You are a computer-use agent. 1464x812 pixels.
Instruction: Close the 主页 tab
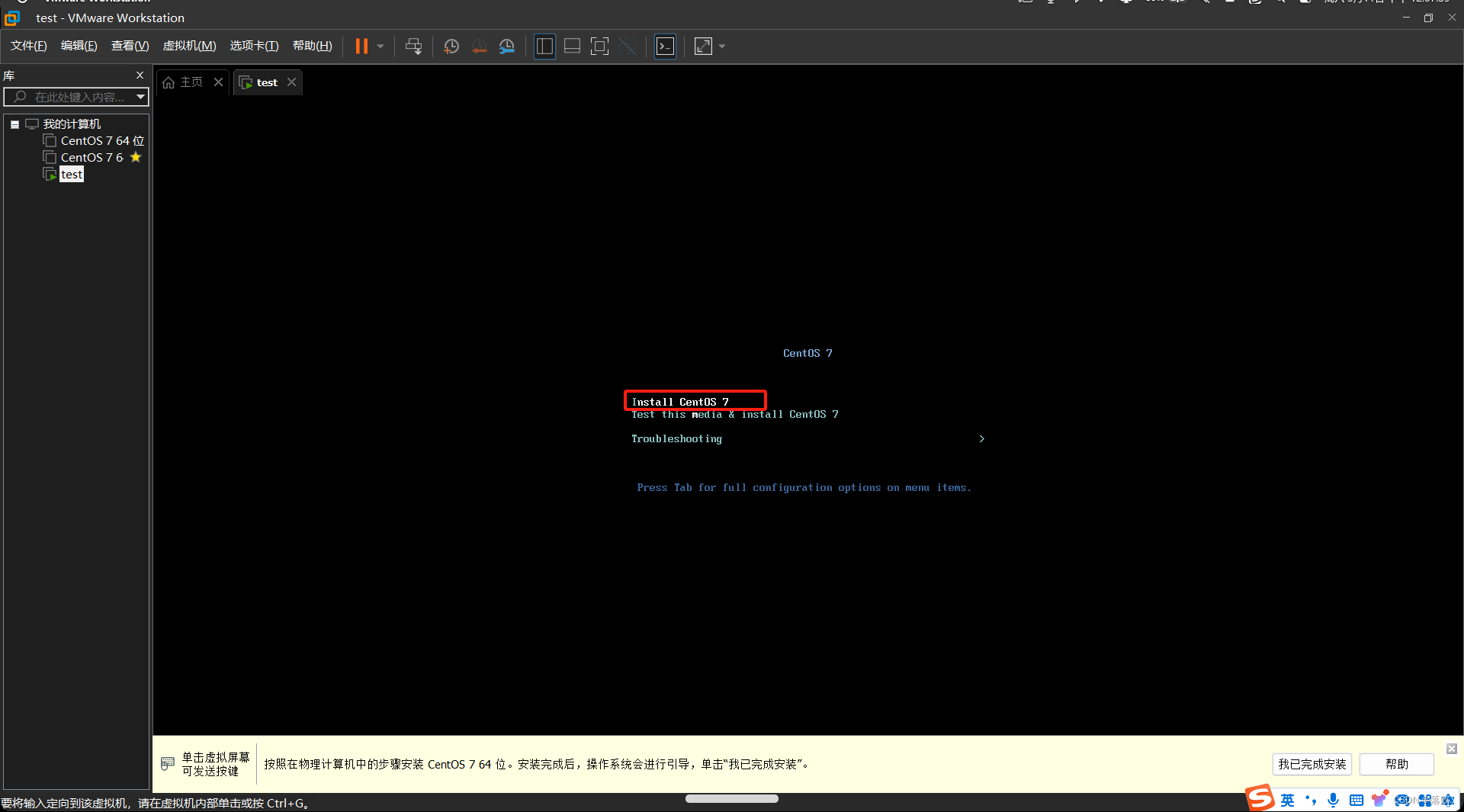point(218,82)
